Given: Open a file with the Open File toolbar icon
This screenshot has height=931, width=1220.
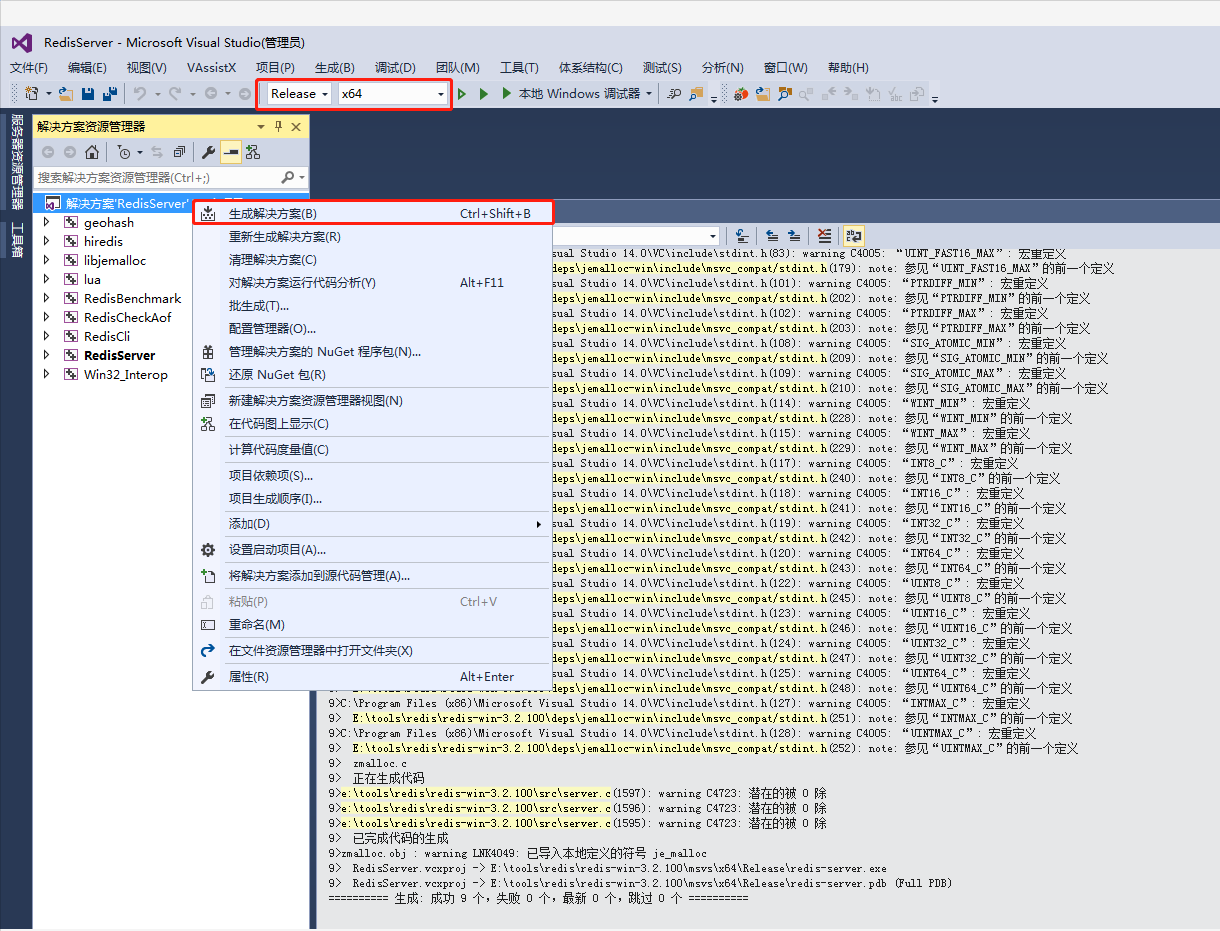Looking at the screenshot, I should coord(64,93).
